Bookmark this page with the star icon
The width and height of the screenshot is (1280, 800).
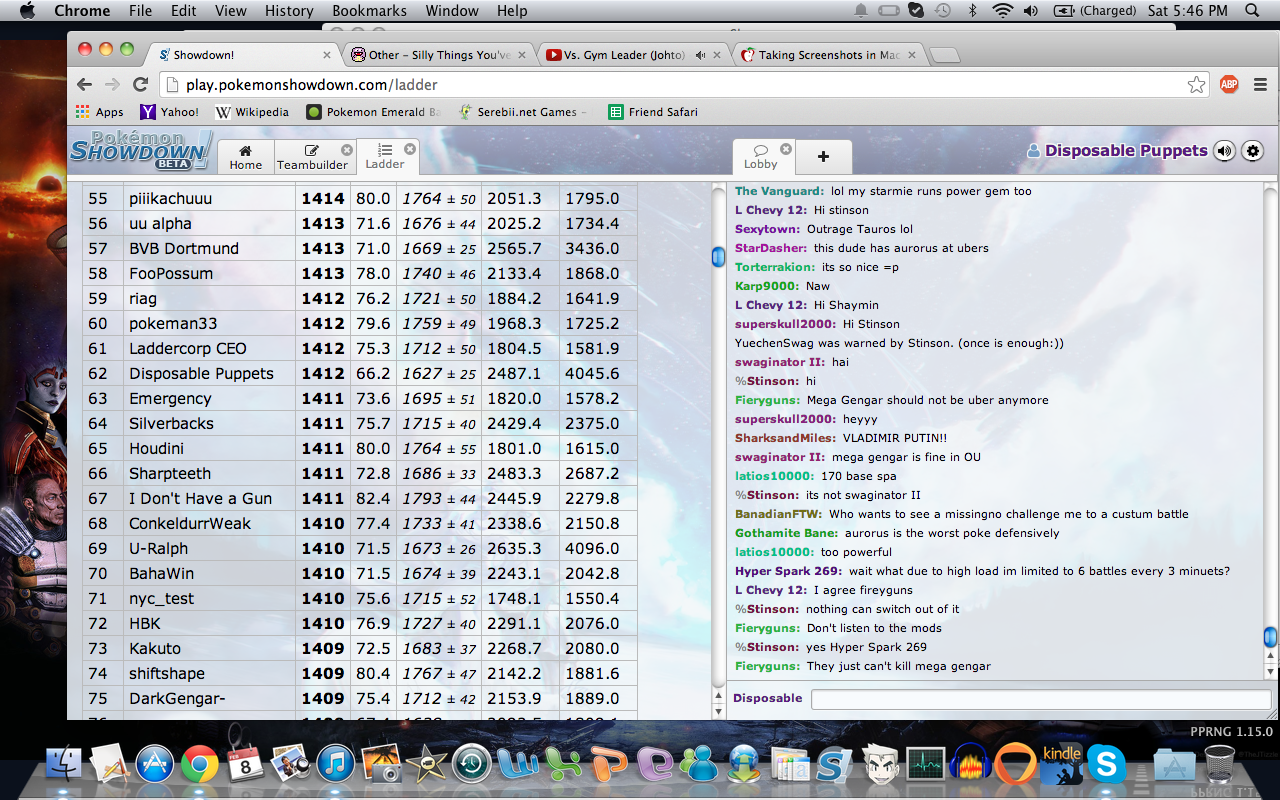point(1196,85)
